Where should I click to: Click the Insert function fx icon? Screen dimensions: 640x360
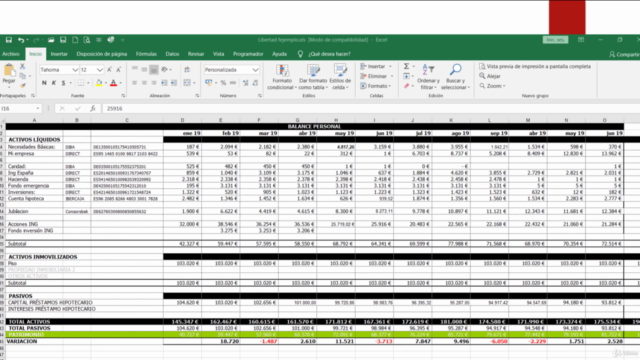click(93, 109)
